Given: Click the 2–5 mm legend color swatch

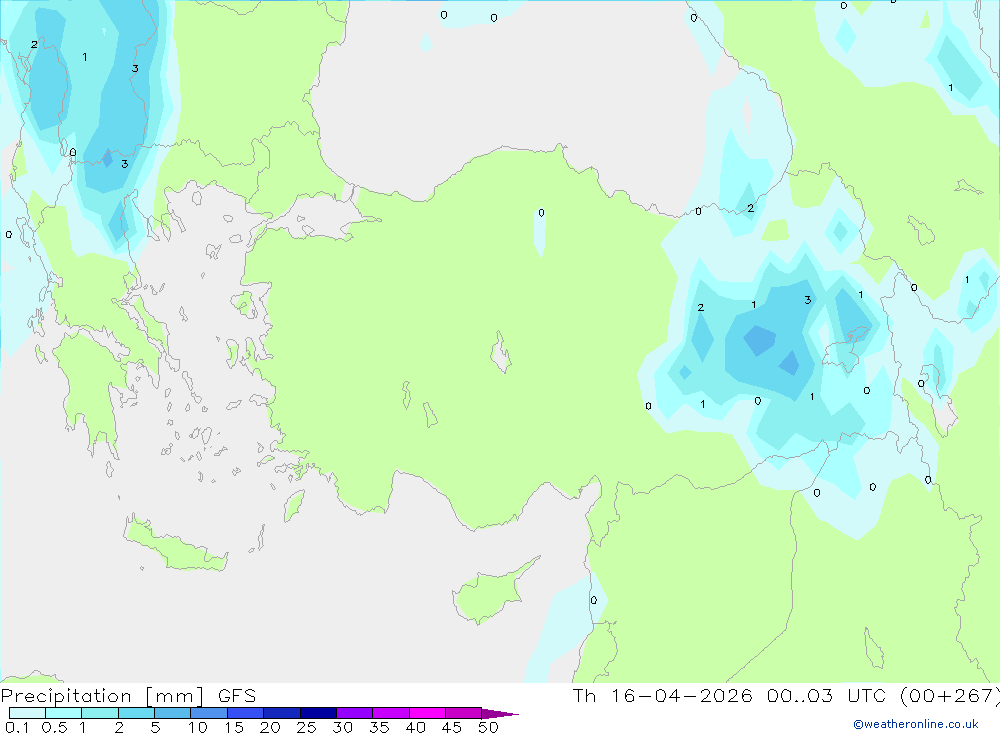Looking at the screenshot, I should (x=136, y=713).
